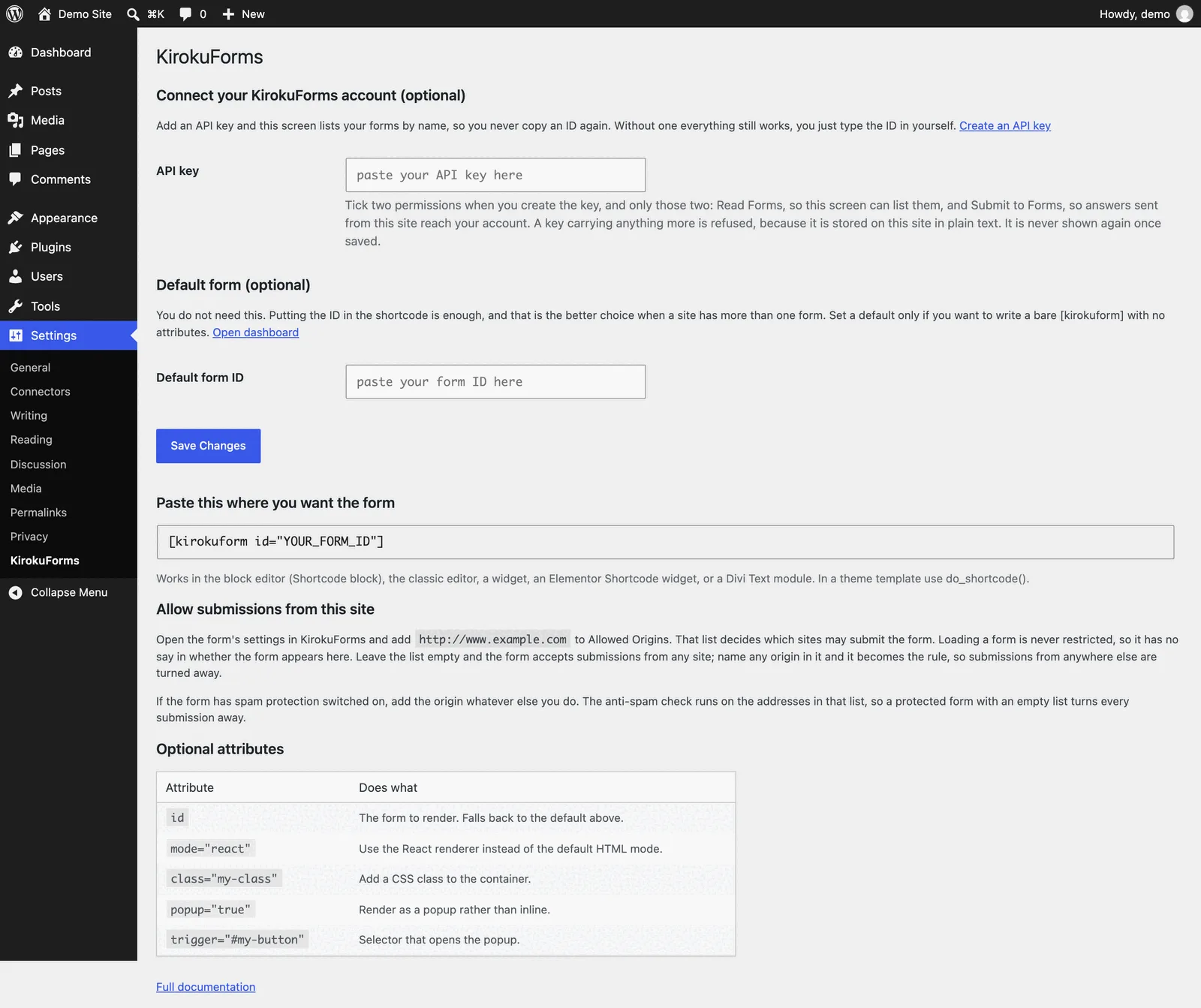
Task: Click the Collapse Menu arrow icon
Action: pos(15,592)
